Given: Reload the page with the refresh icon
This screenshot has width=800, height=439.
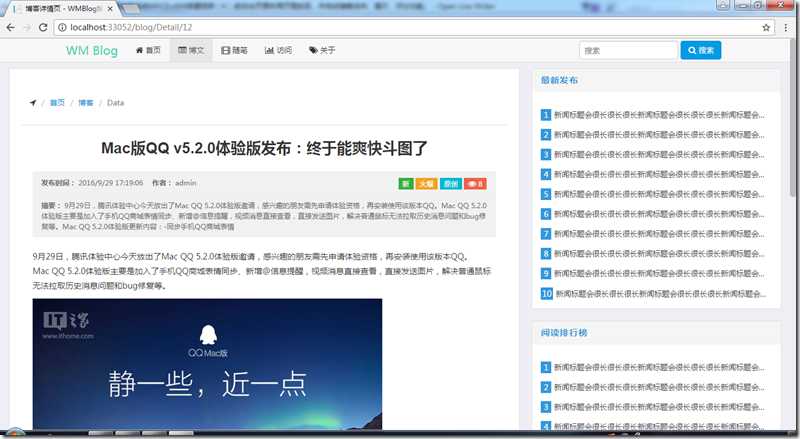Looking at the screenshot, I should tap(43, 28).
